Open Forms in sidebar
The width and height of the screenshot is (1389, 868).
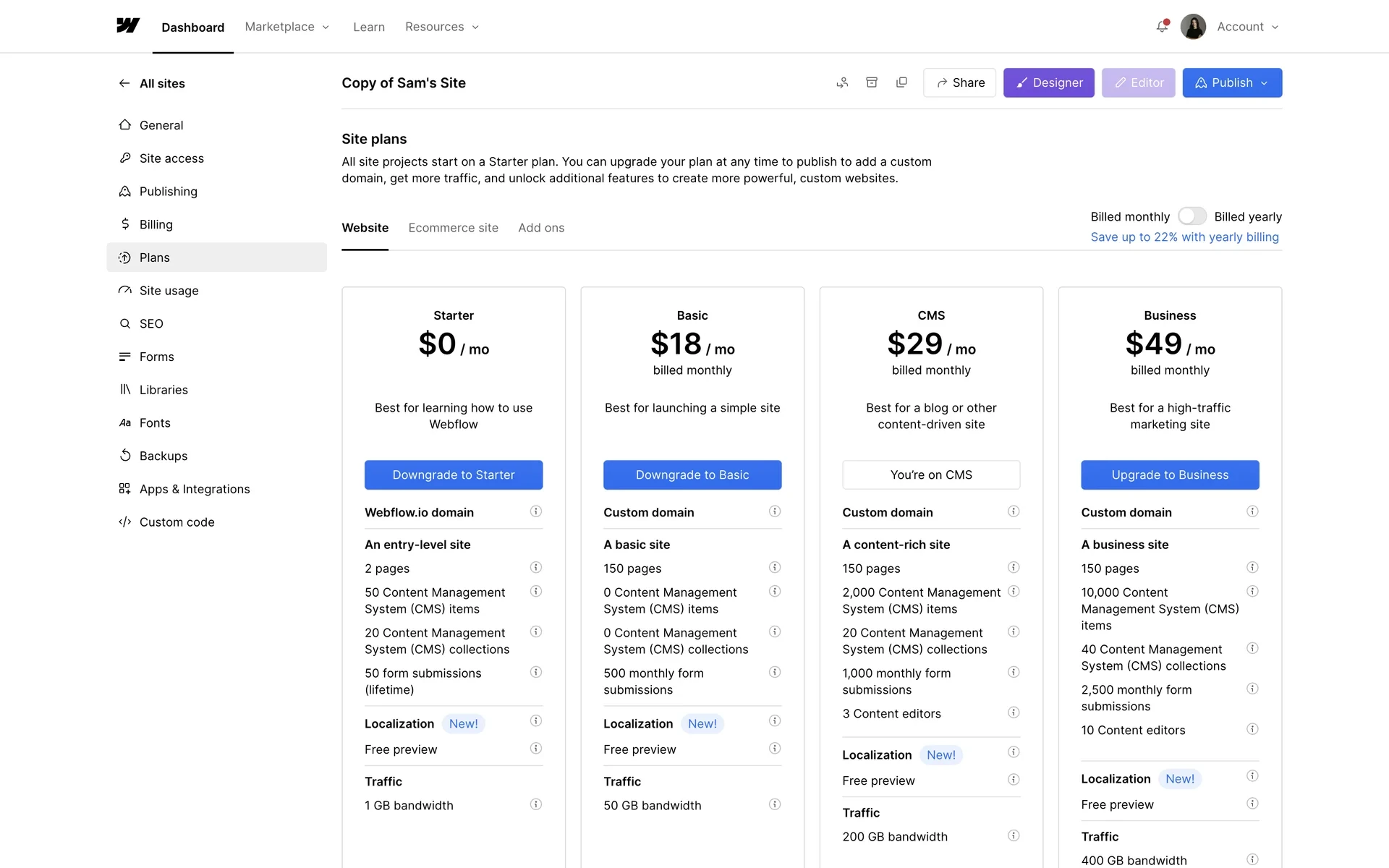pos(216,357)
